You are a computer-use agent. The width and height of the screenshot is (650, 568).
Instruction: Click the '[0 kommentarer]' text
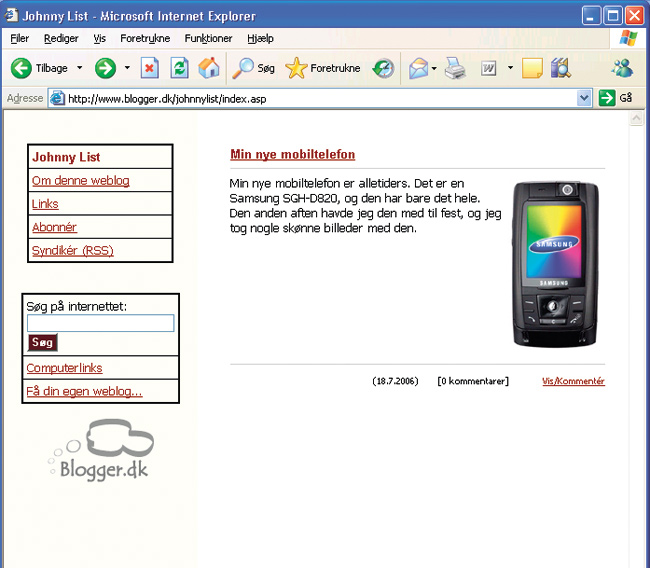[x=473, y=381]
